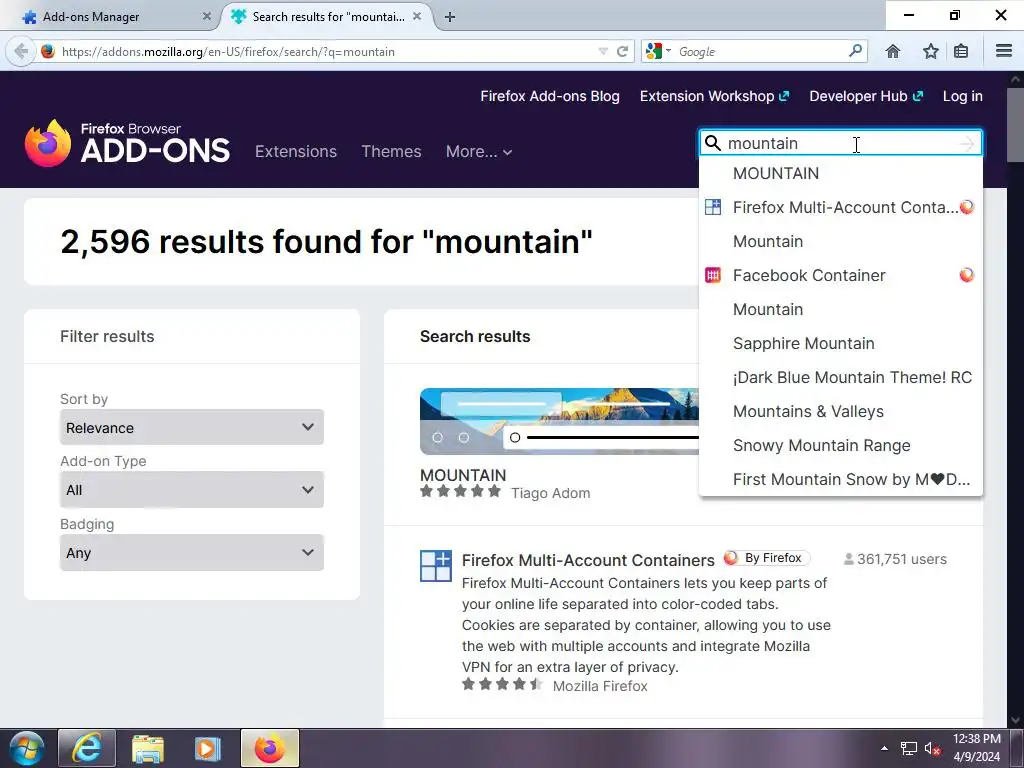Viewport: 1024px width, 768px height.
Task: Open the Sort by Relevance dropdown
Action: [x=191, y=427]
